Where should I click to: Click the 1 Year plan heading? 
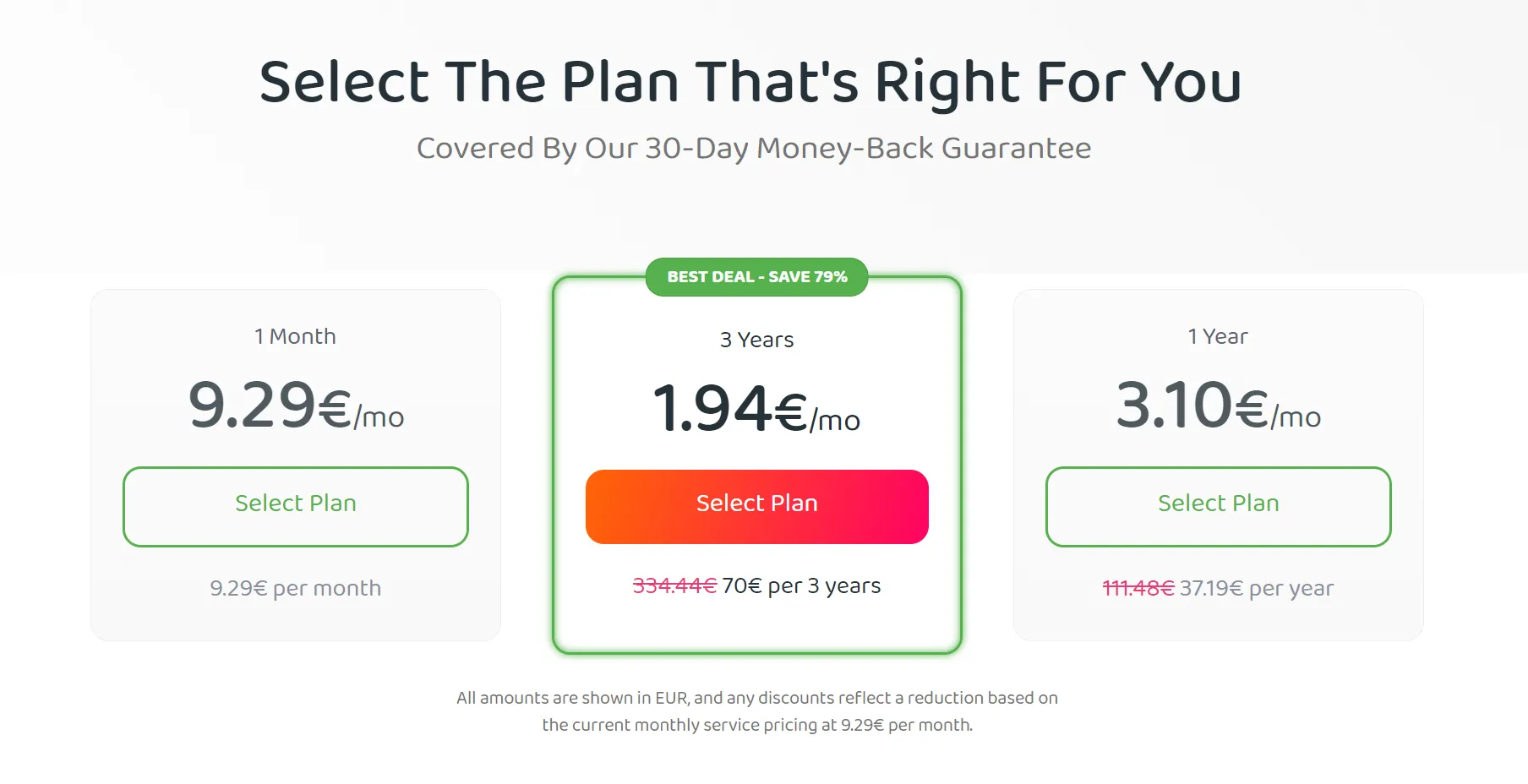pos(1218,335)
